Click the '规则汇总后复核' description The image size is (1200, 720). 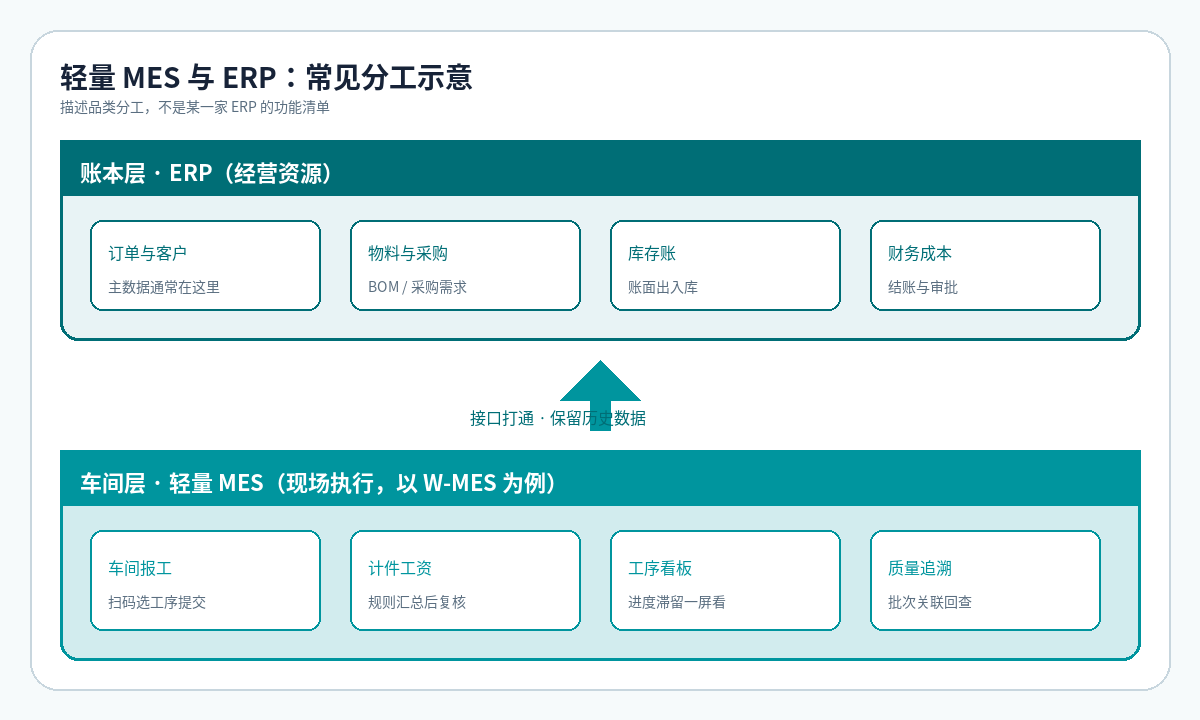417,602
